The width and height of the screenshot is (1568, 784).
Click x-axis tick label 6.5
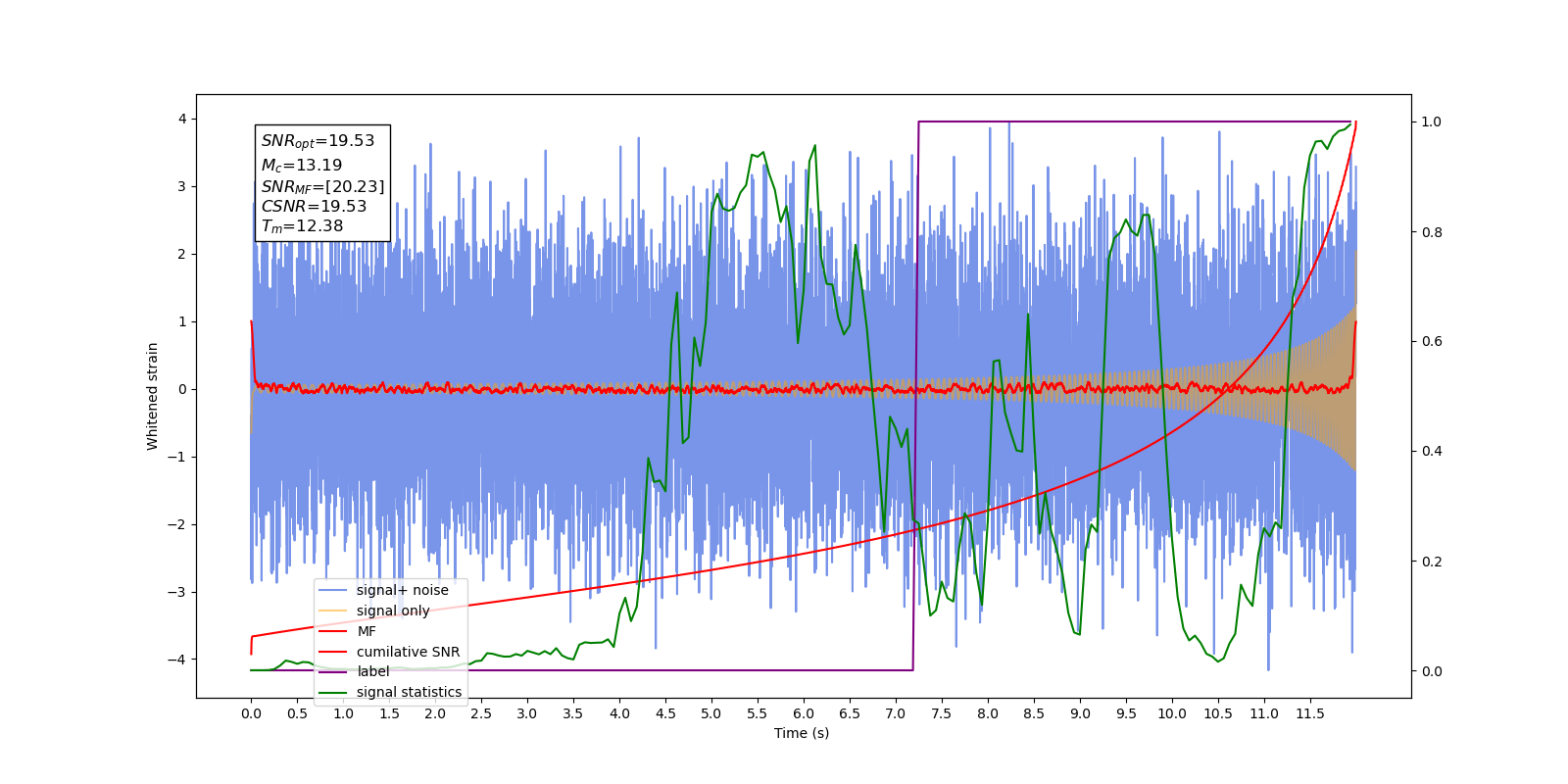[x=850, y=713]
